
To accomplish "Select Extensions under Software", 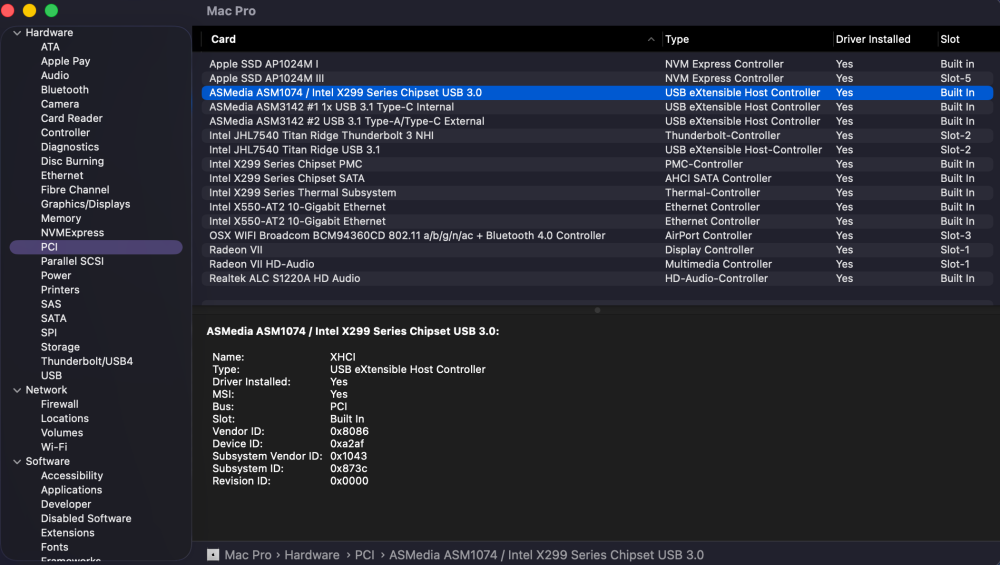I will pos(68,532).
